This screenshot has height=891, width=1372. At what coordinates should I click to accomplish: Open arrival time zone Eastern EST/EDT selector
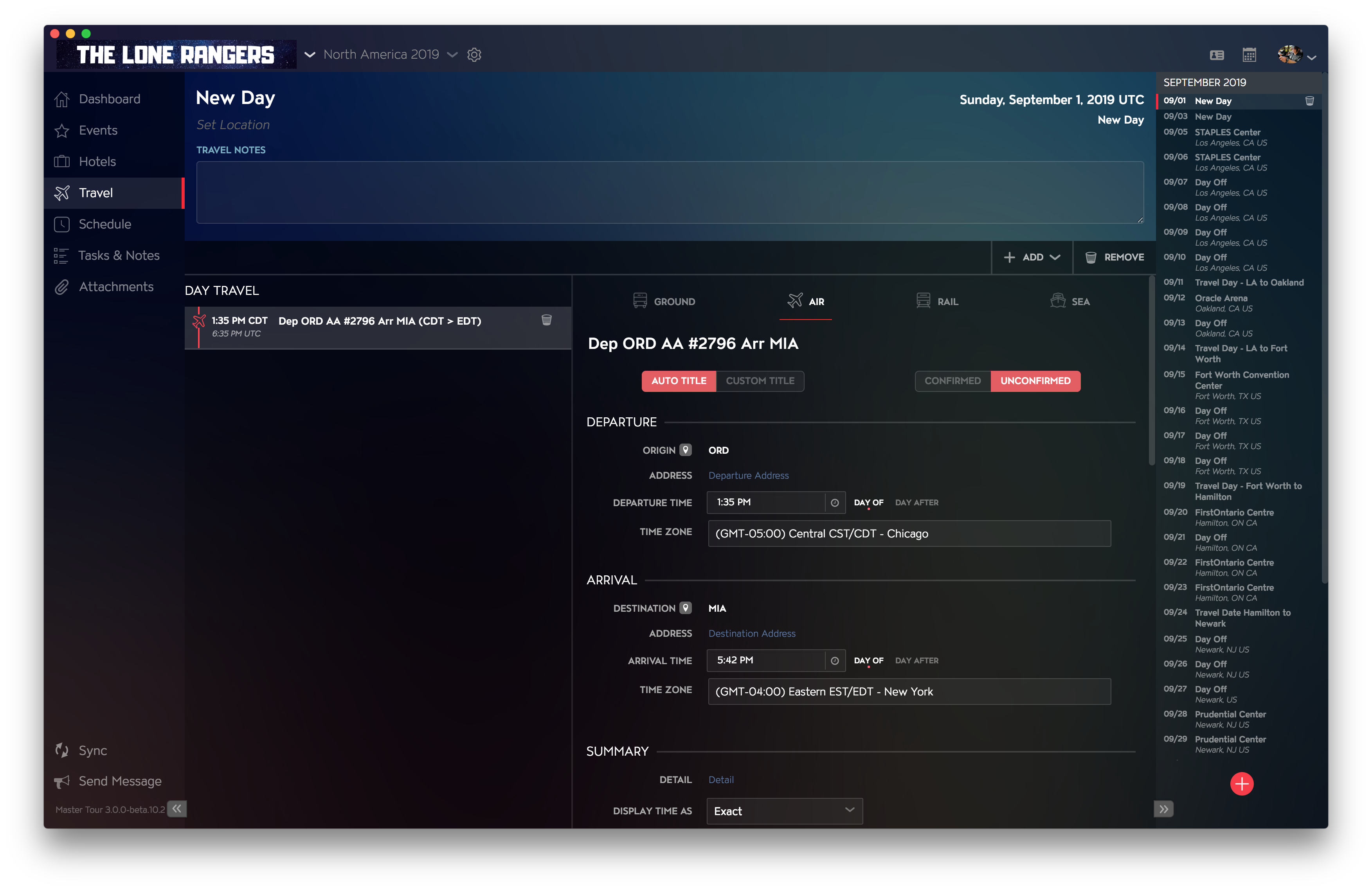click(909, 692)
